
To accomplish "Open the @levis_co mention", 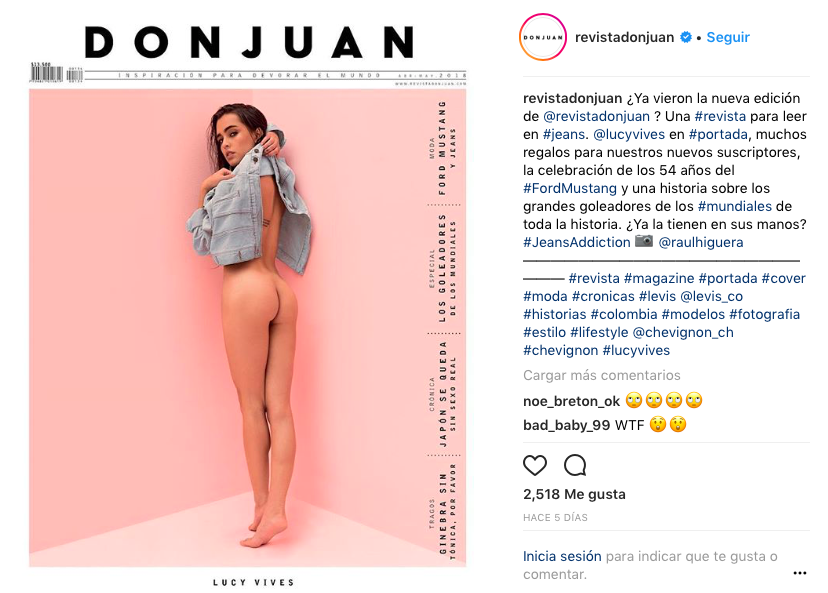I will click(x=711, y=296).
